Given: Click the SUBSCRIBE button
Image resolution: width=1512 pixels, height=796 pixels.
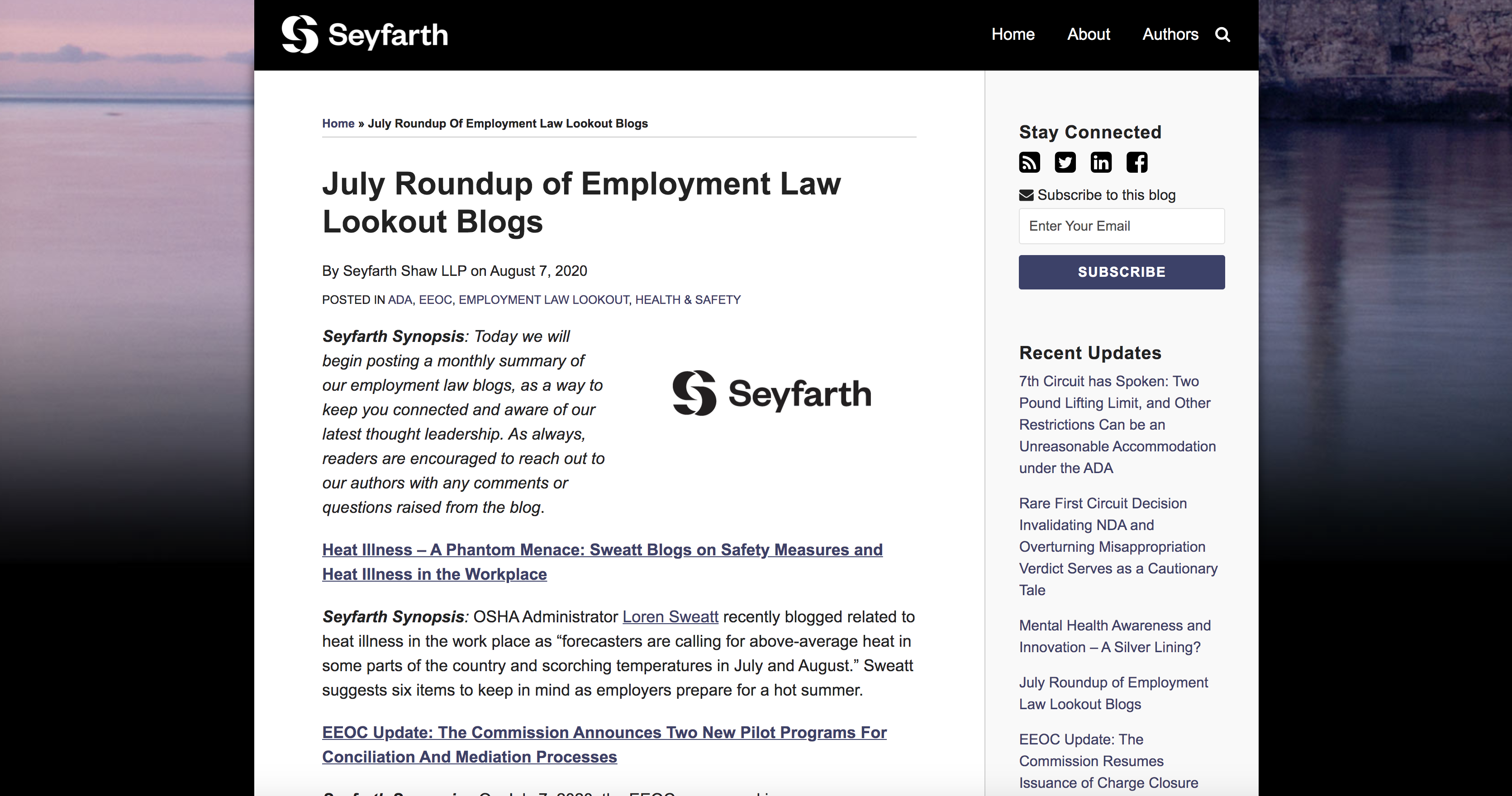Looking at the screenshot, I should (x=1122, y=272).
